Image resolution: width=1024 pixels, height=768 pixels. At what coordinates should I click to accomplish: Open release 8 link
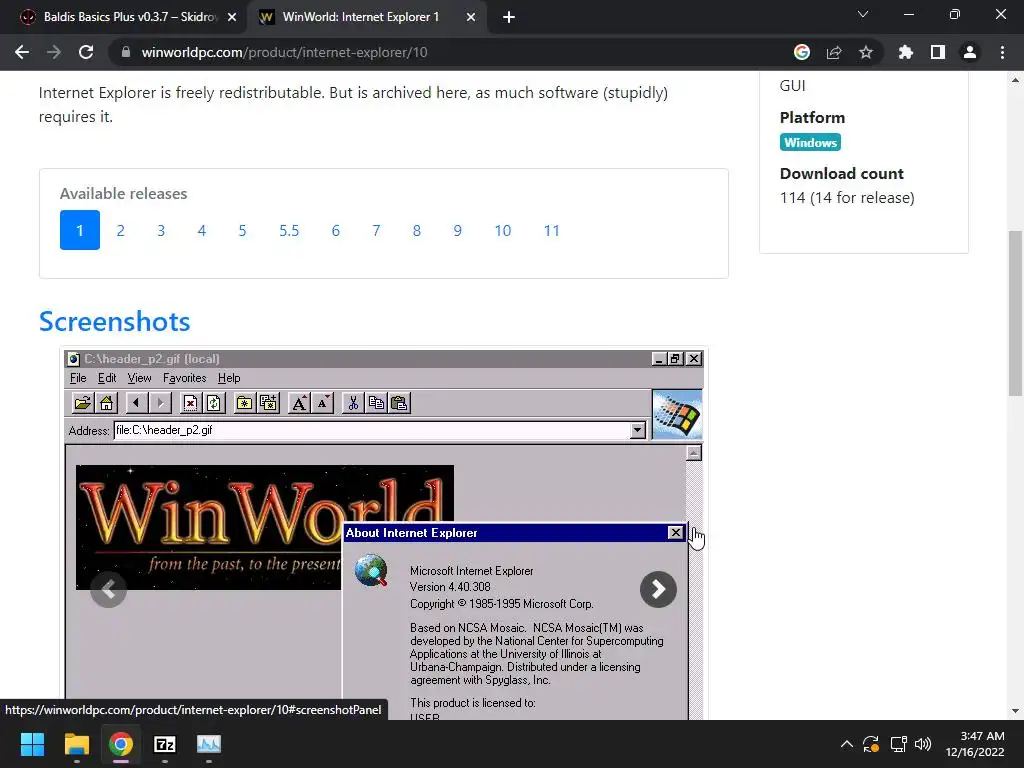tap(417, 230)
